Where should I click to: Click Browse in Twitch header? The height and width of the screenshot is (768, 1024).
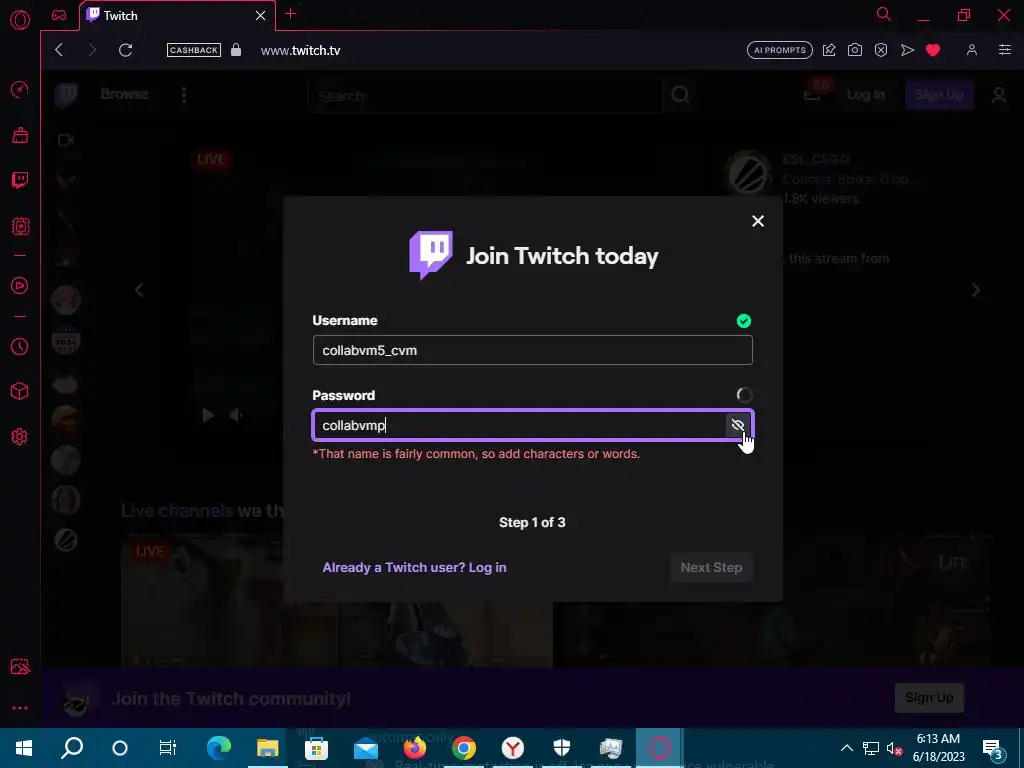[x=124, y=94]
